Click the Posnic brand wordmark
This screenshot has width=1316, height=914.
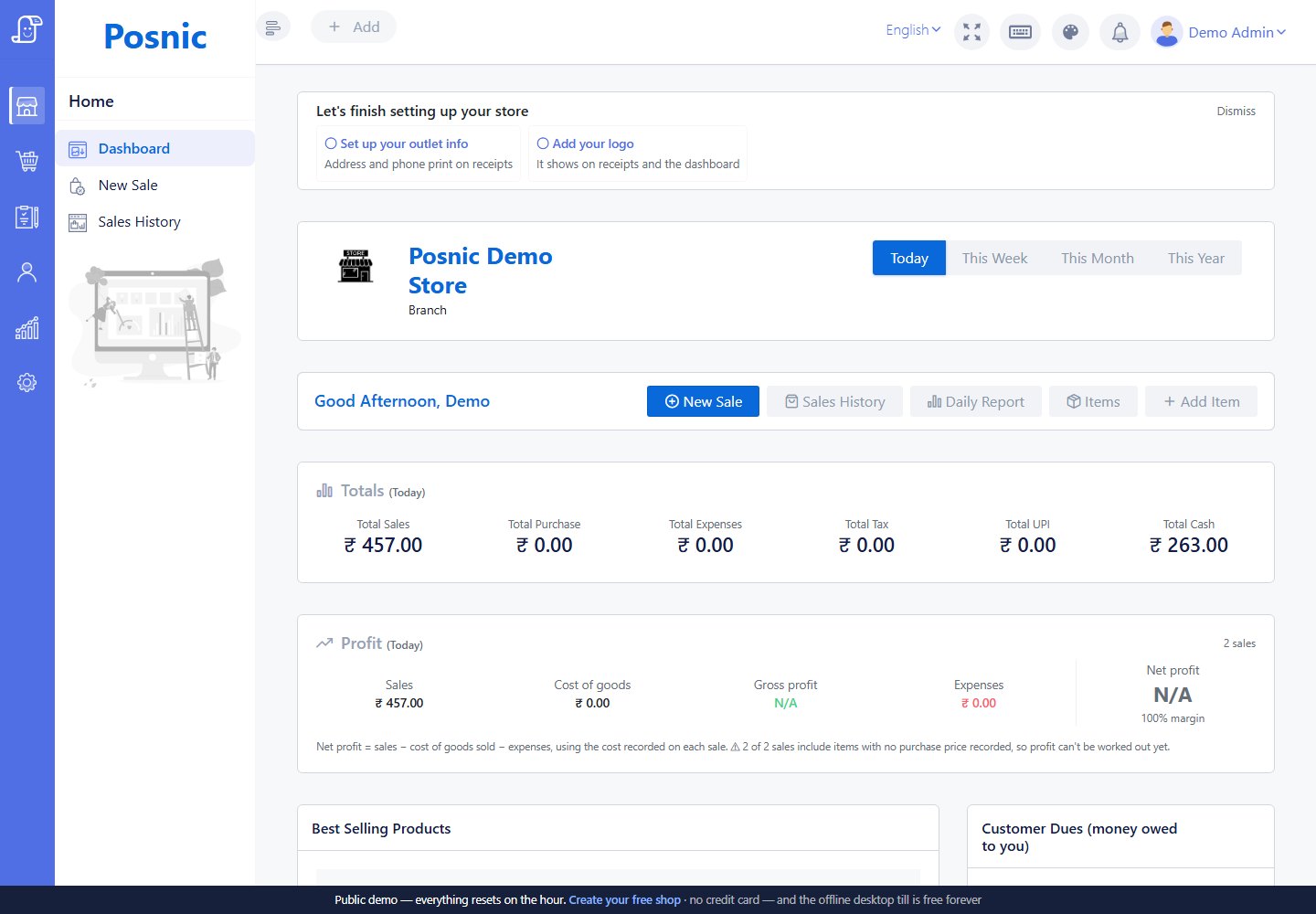[155, 37]
